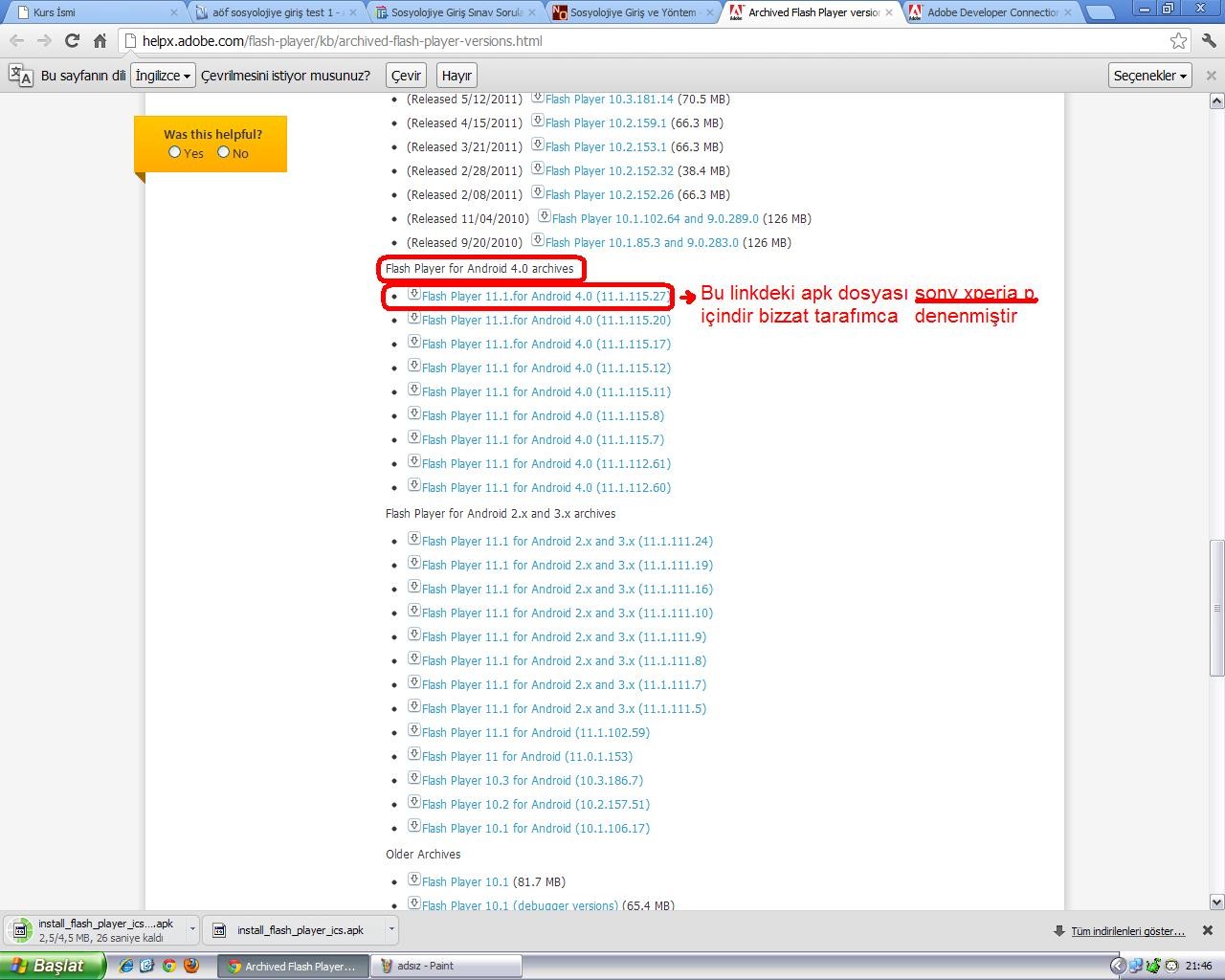
Task: Expand hidden system tray icons arrow
Action: coord(1117,966)
